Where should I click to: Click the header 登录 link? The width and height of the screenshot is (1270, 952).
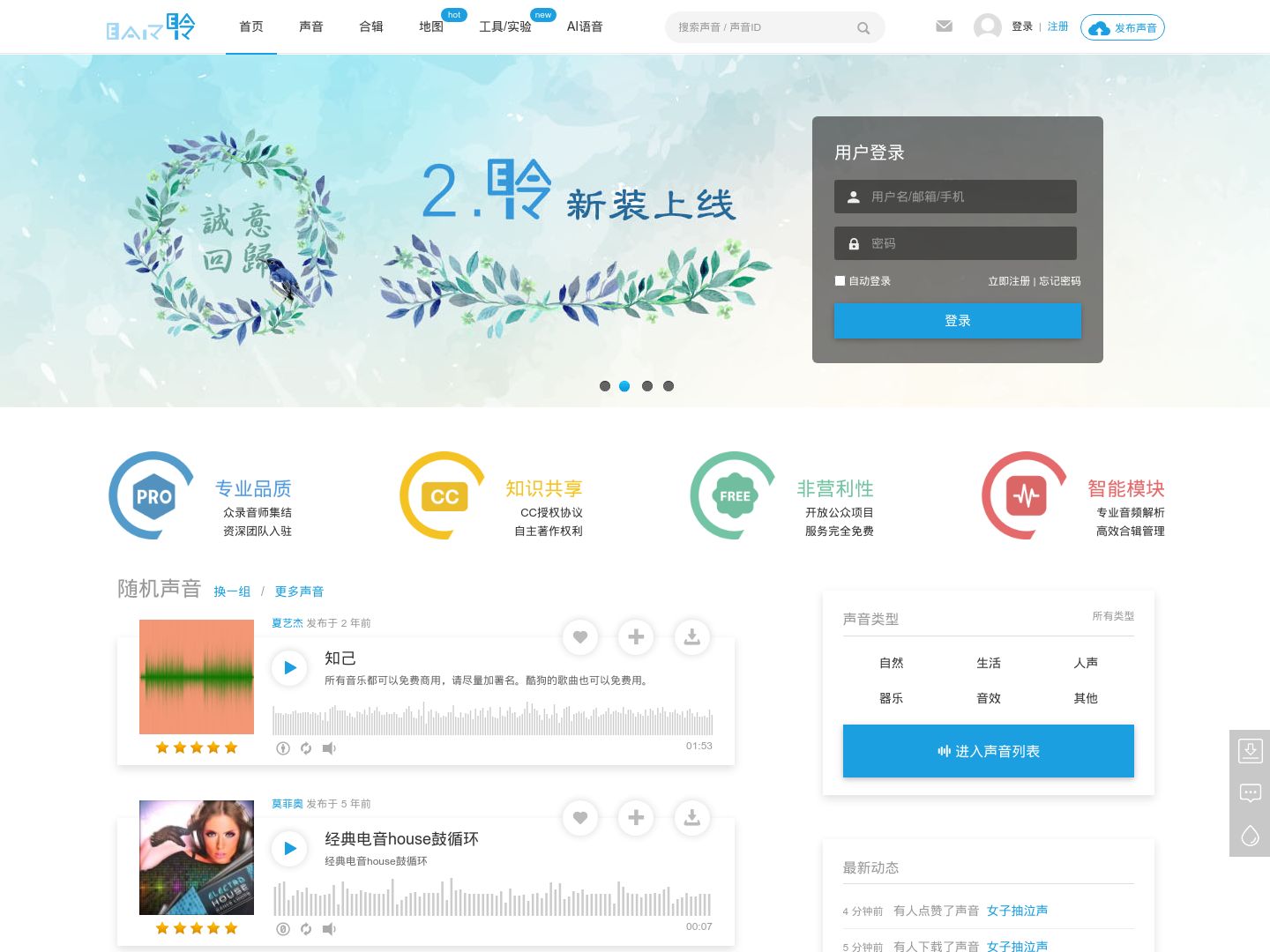[1022, 26]
